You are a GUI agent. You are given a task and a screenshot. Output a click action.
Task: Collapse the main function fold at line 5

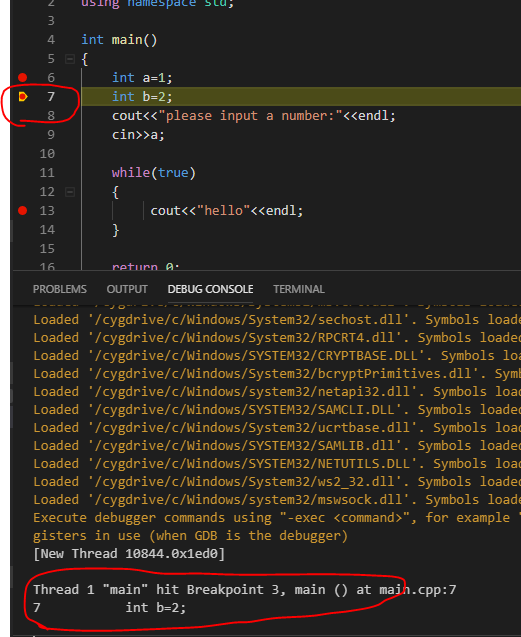click(x=70, y=59)
